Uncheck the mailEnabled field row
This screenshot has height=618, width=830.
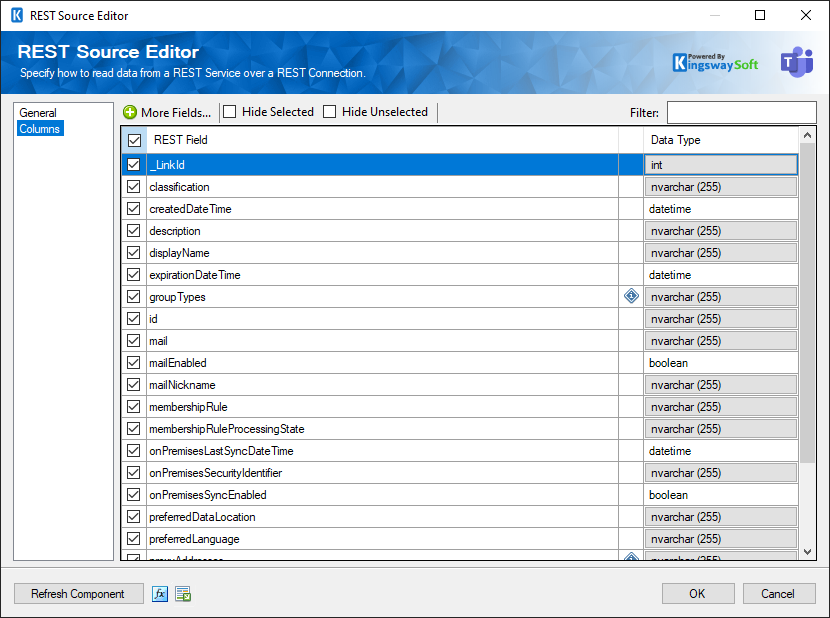133,362
